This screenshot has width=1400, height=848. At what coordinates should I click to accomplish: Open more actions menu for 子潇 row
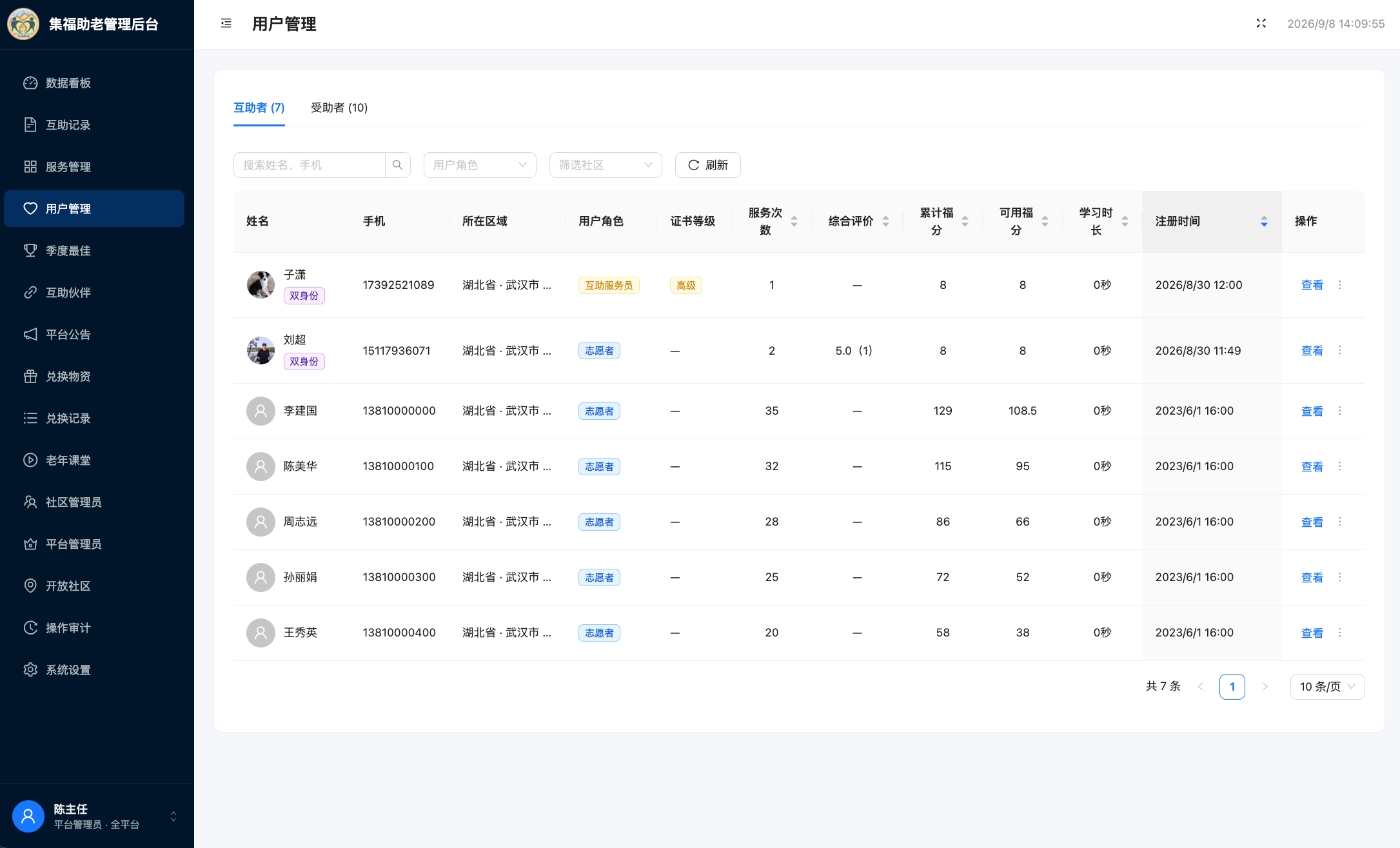(1340, 285)
